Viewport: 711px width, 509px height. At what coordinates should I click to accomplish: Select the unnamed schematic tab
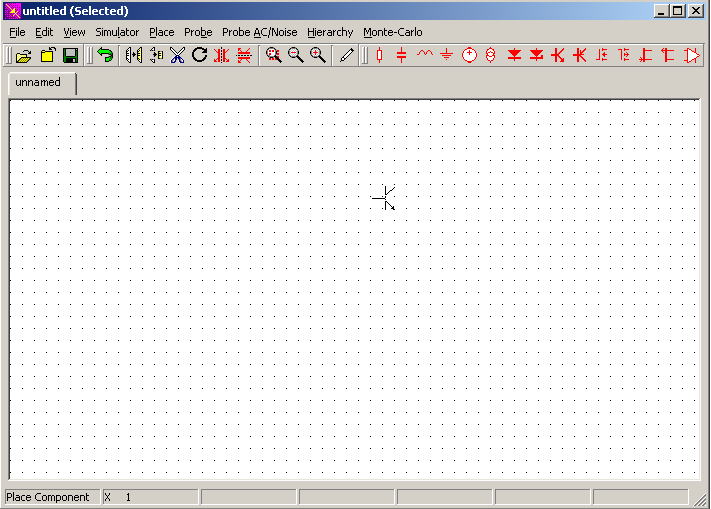[x=42, y=83]
